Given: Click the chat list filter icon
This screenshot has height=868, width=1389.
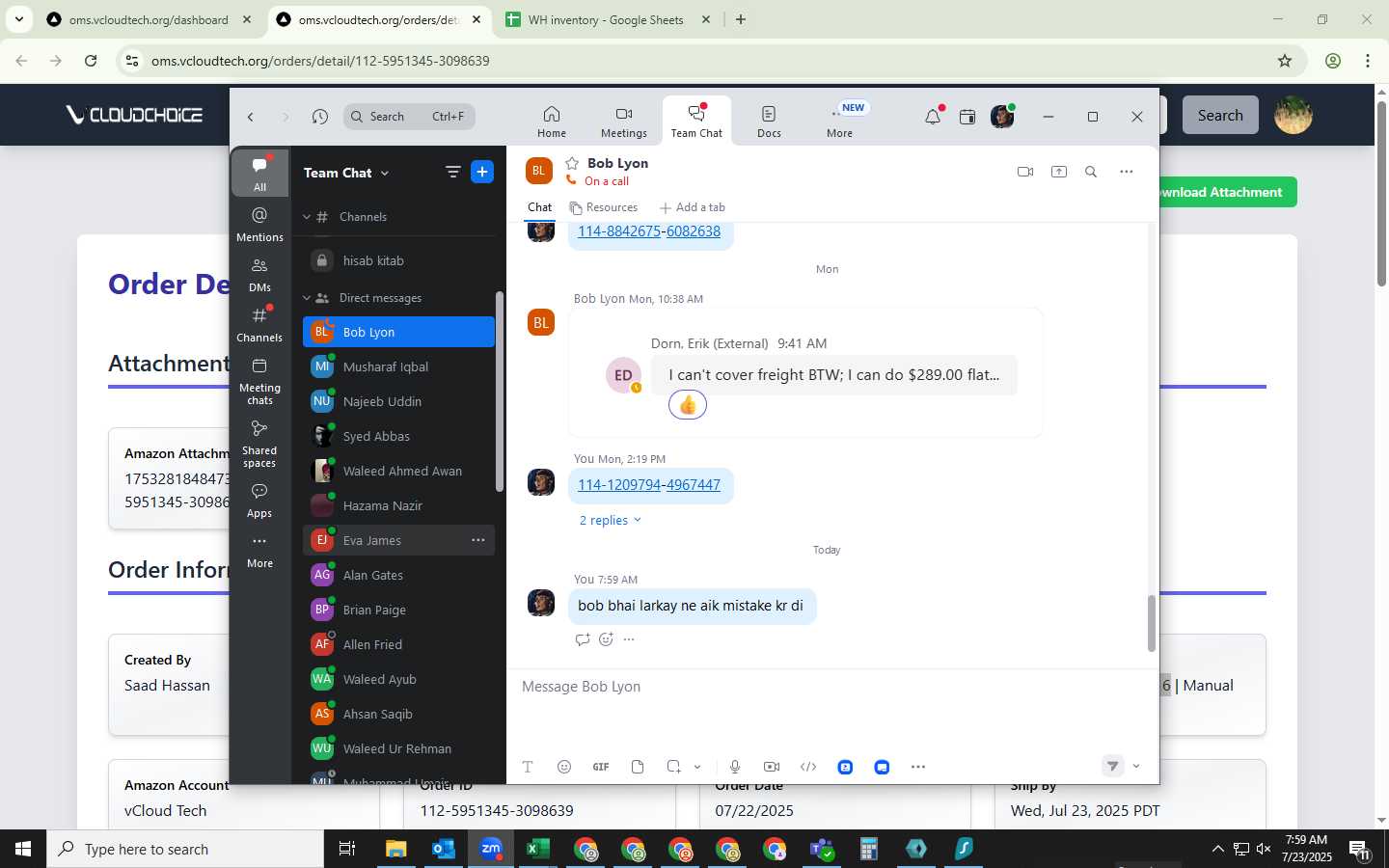Looking at the screenshot, I should [x=452, y=172].
